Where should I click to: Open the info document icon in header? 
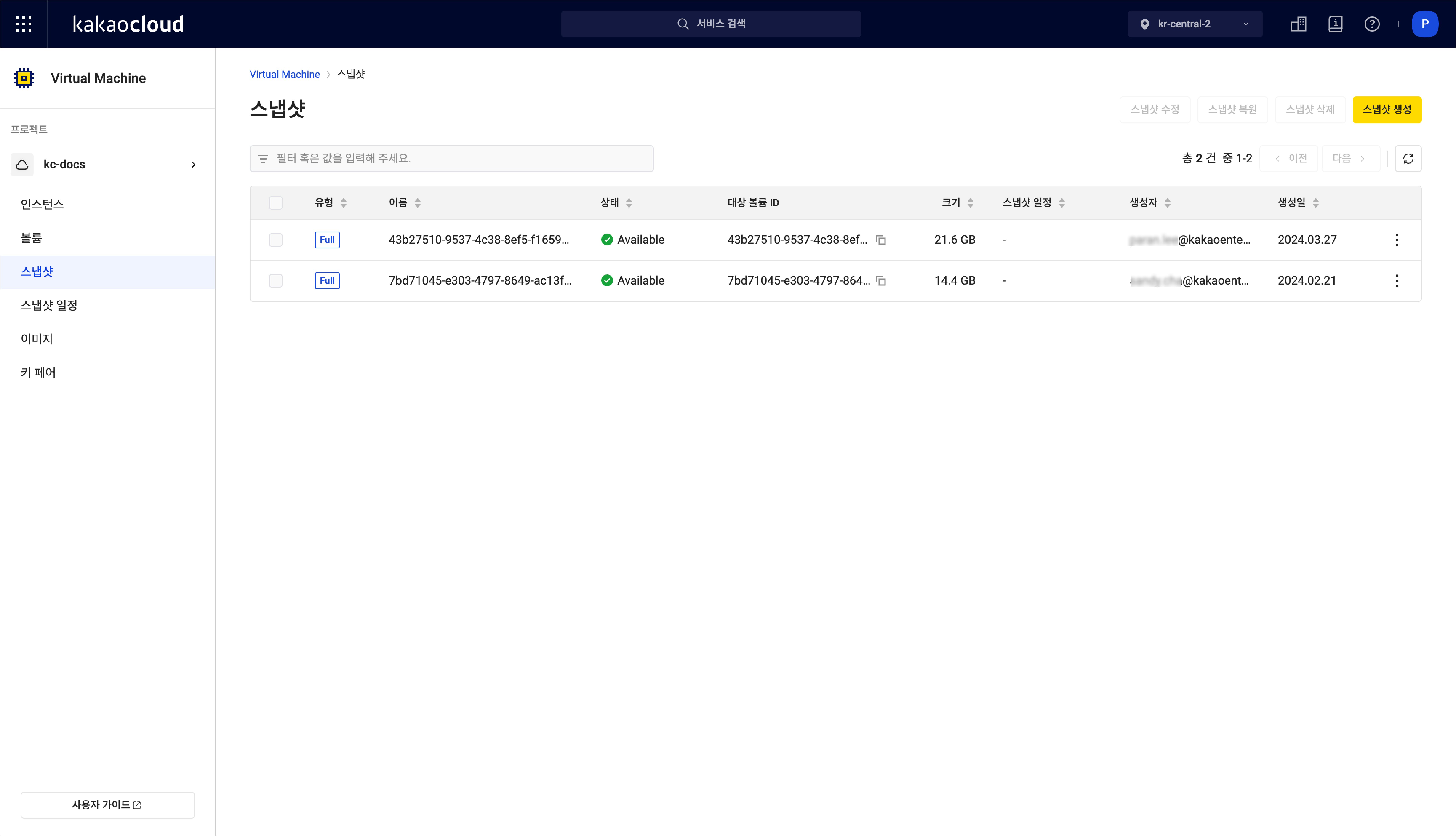pyautogui.click(x=1335, y=24)
